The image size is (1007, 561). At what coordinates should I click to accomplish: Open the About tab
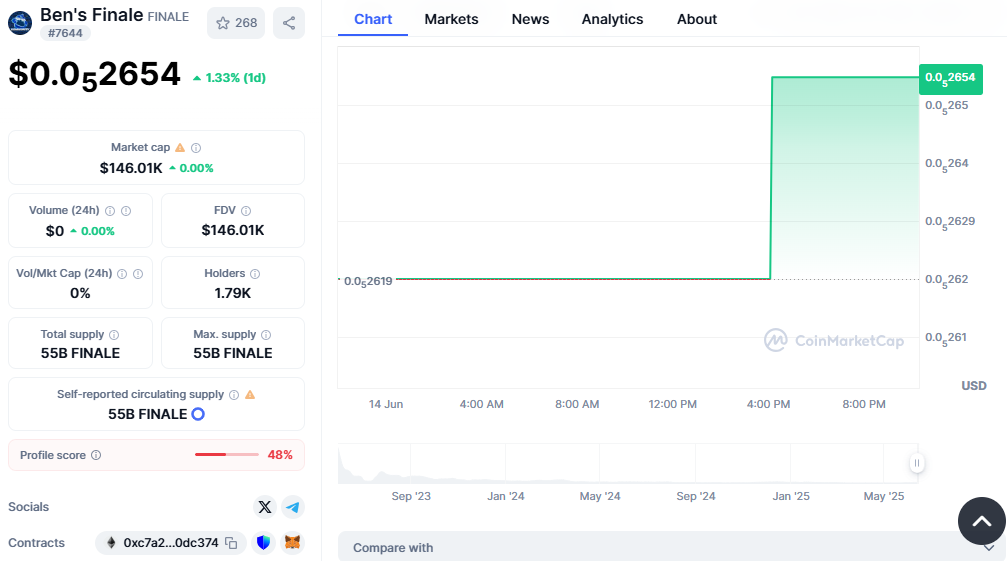pyautogui.click(x=697, y=19)
